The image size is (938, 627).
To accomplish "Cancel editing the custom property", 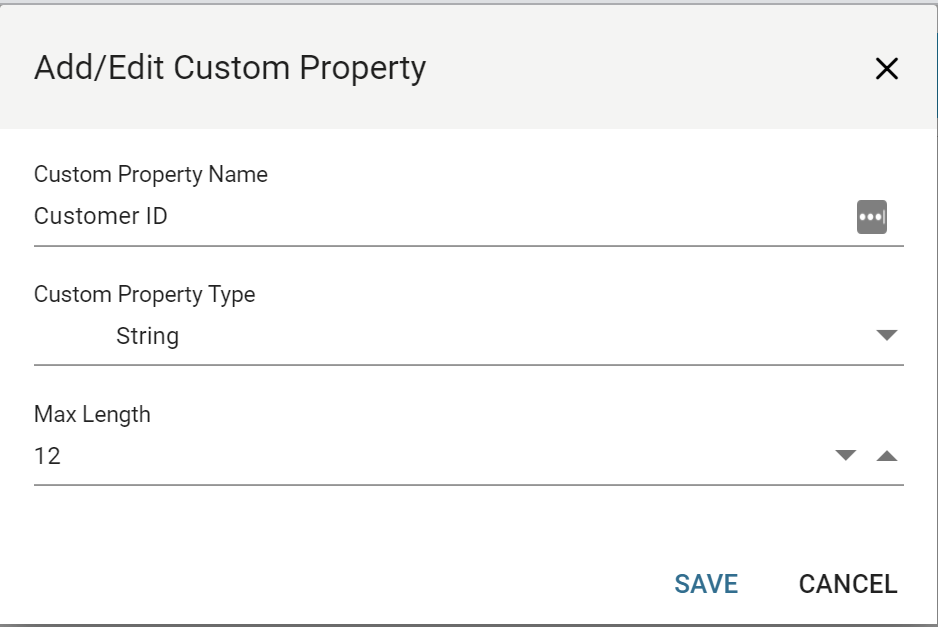I will click(x=848, y=584).
